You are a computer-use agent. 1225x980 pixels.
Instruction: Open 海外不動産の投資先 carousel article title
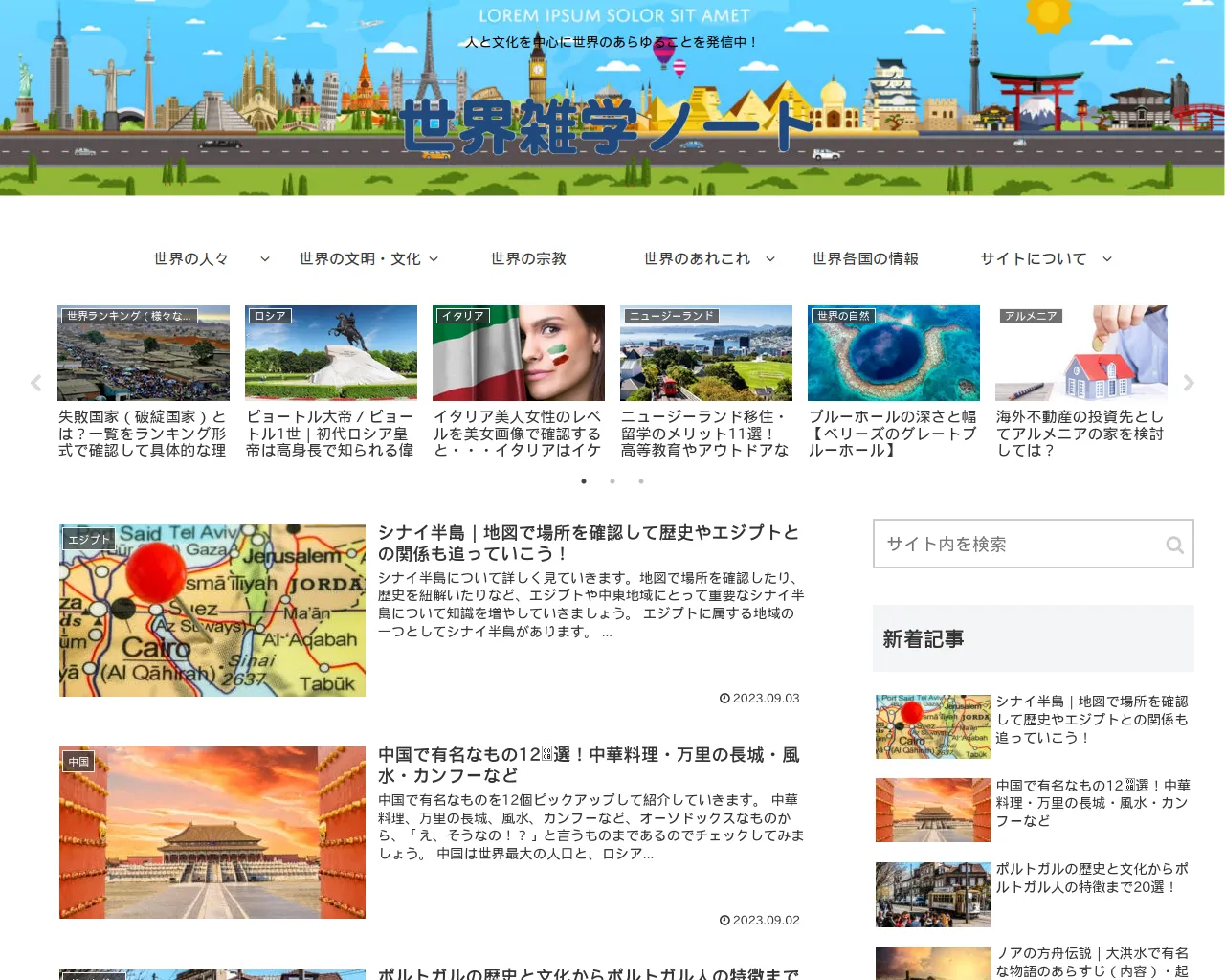(1080, 434)
